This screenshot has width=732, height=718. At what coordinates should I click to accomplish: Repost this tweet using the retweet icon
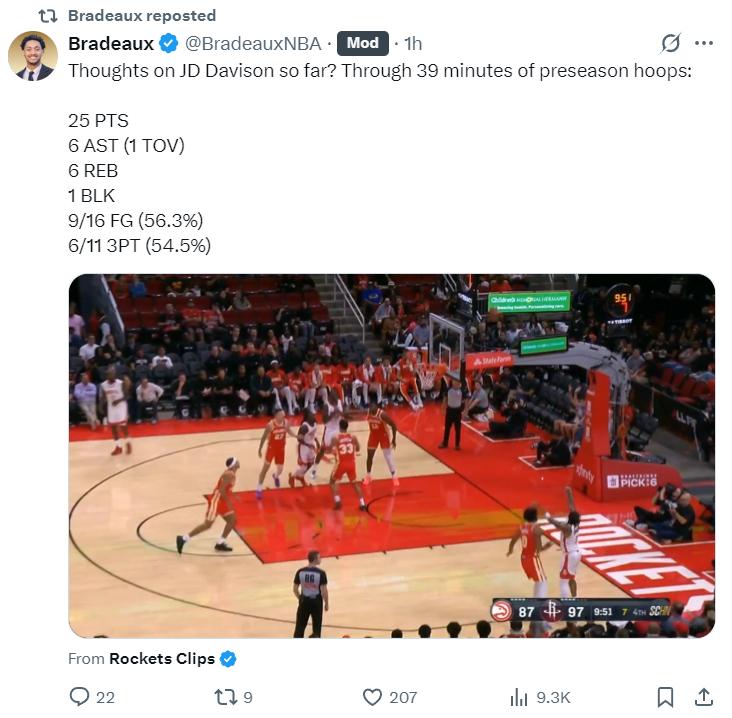(x=224, y=697)
